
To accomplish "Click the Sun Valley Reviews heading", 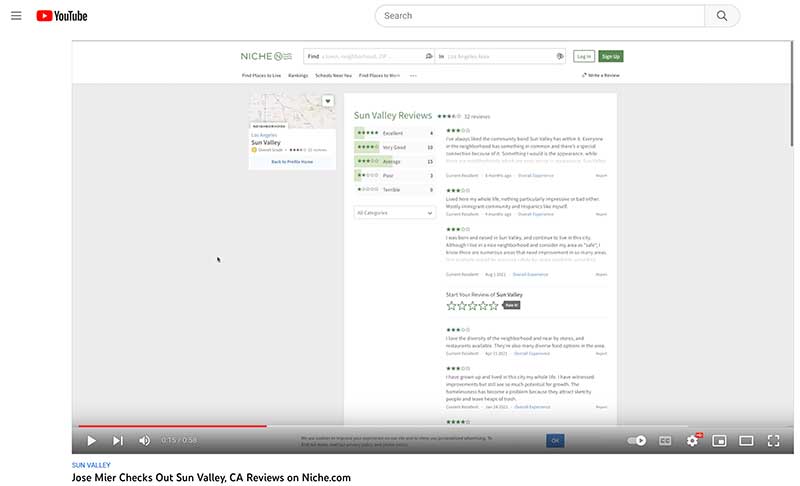I will (x=393, y=115).
